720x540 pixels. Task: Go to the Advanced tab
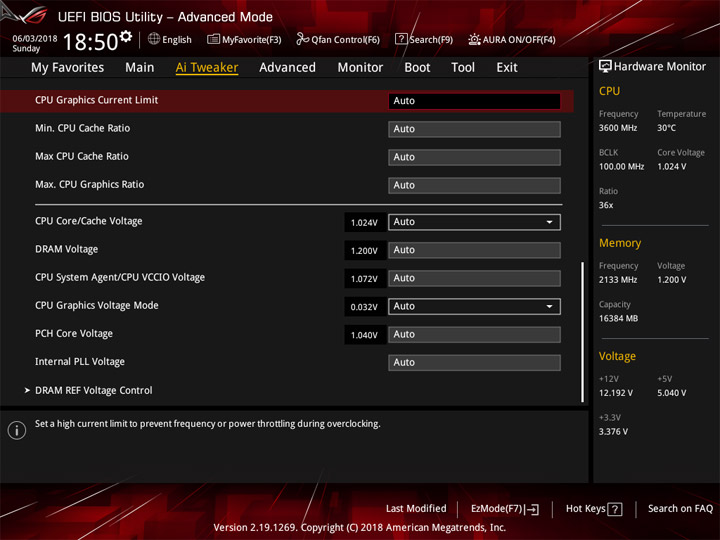287,68
